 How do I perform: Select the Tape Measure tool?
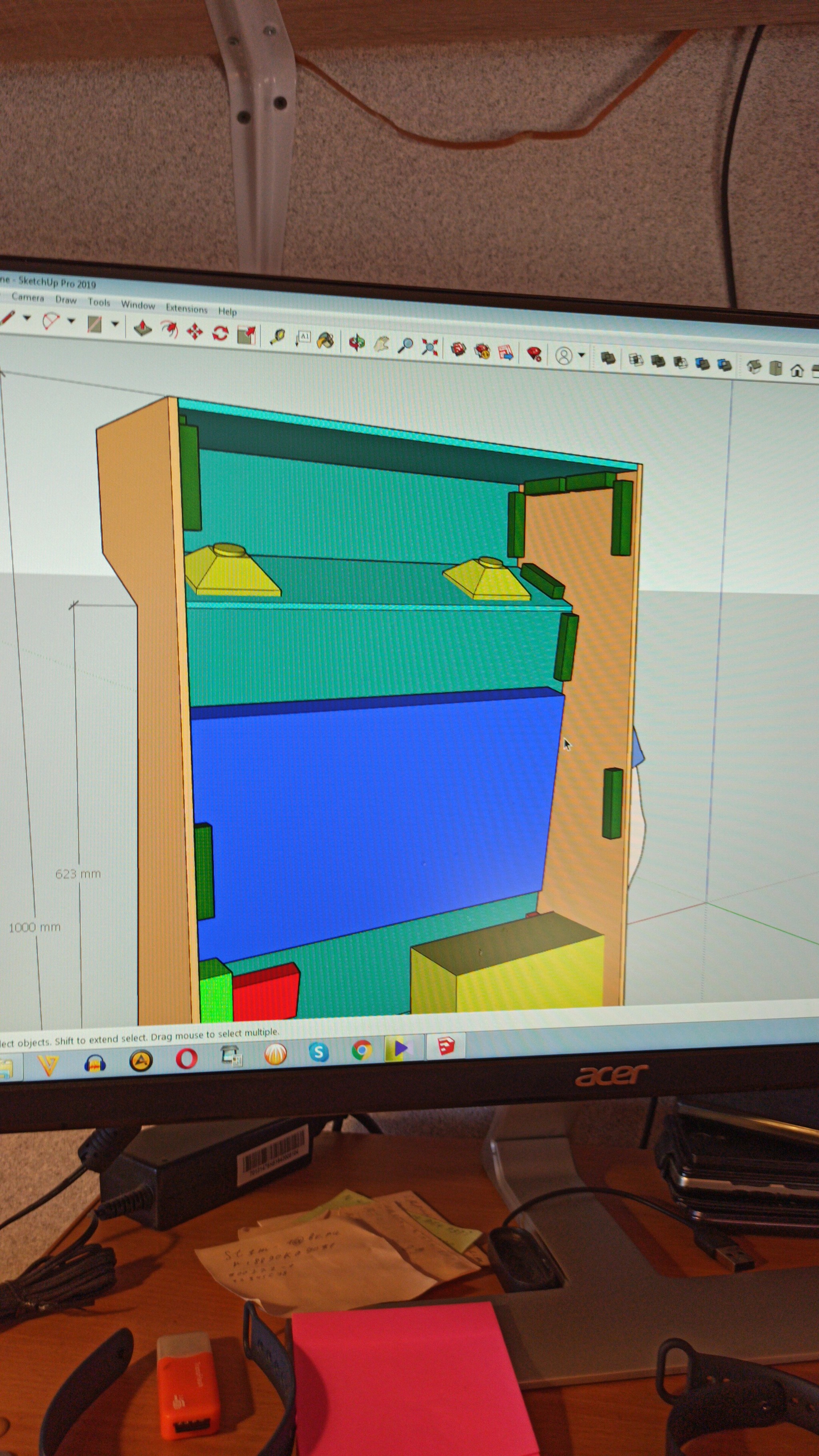[277, 338]
